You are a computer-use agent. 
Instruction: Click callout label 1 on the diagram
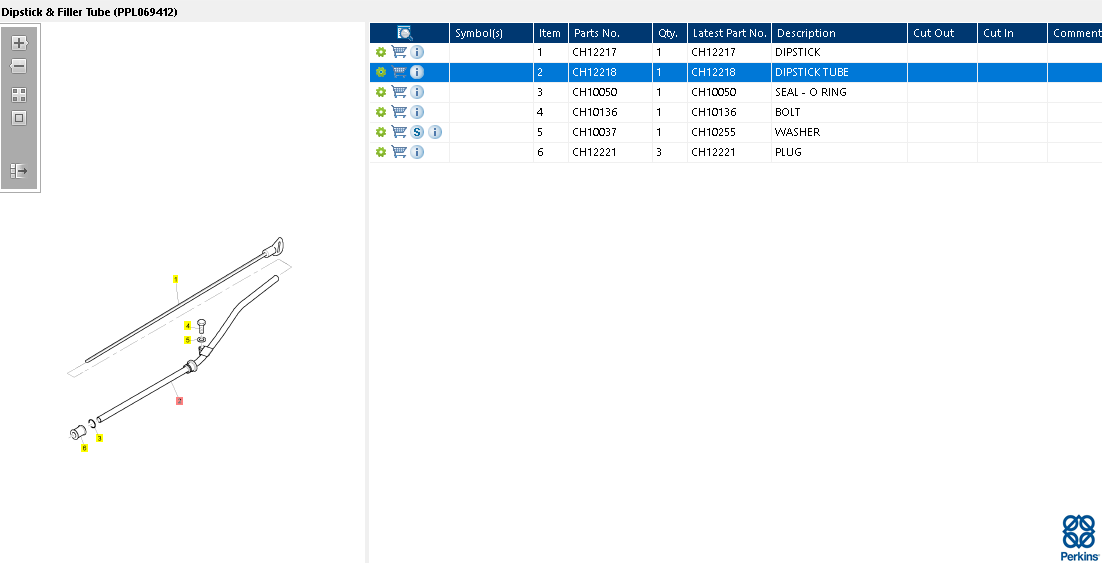pyautogui.click(x=176, y=279)
